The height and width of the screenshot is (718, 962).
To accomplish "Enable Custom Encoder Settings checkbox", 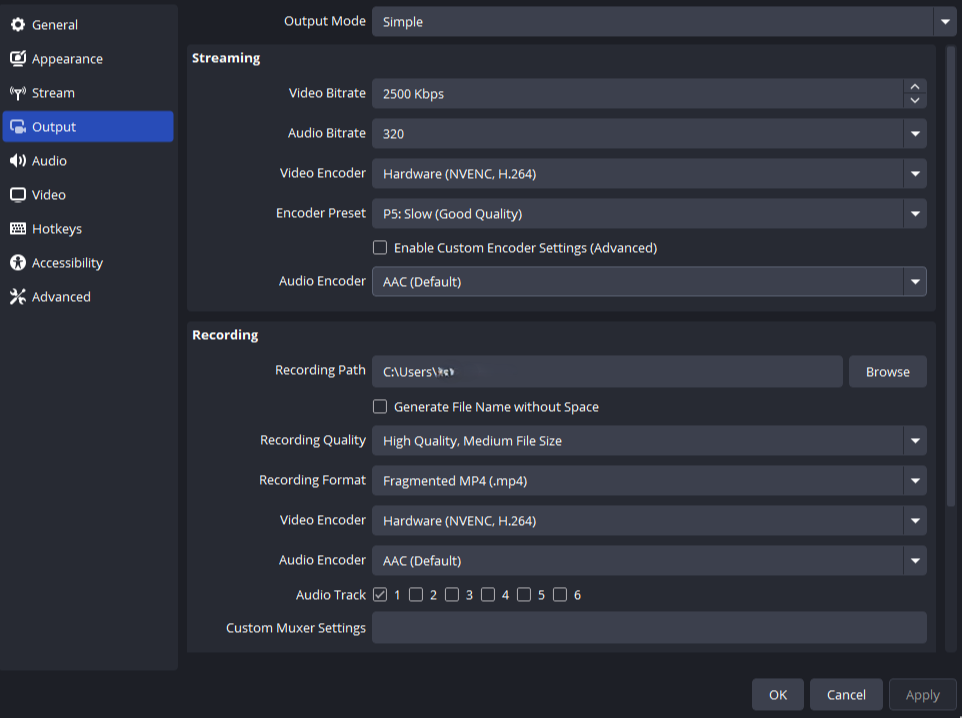I will (x=380, y=248).
